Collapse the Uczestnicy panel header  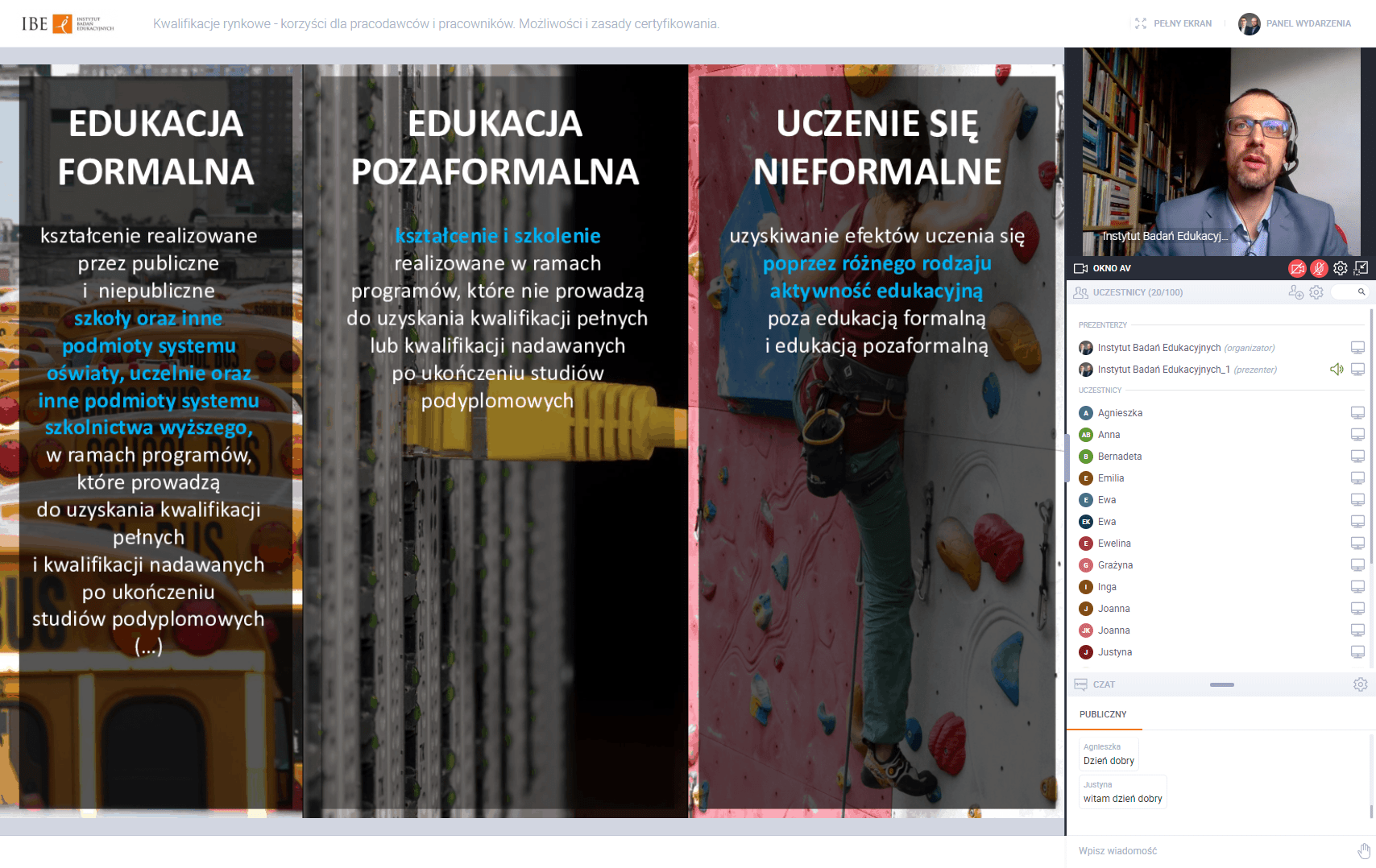[1138, 292]
